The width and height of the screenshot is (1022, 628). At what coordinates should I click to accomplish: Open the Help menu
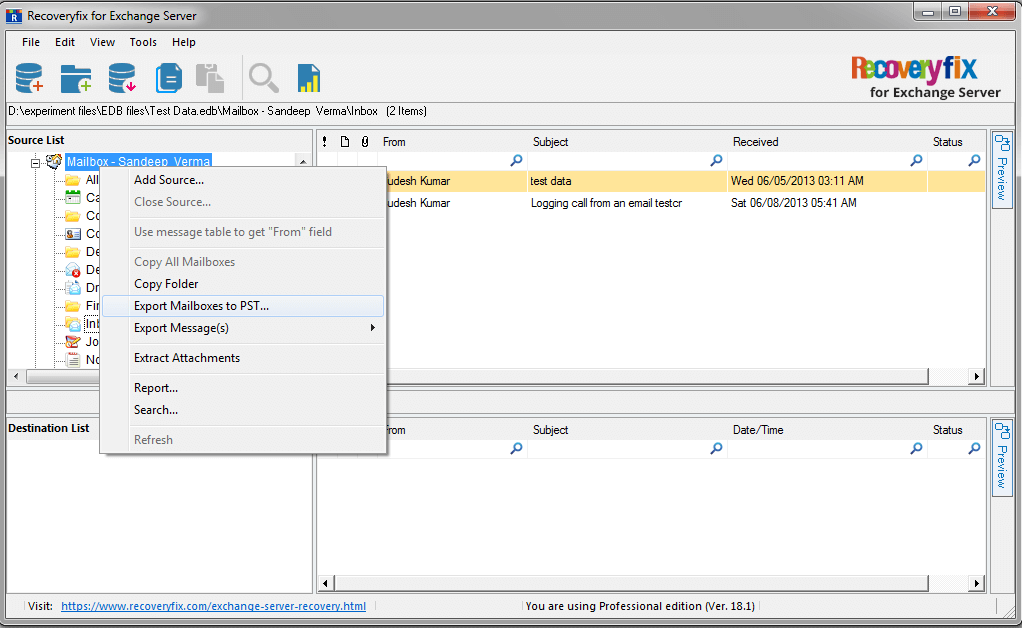[x=184, y=42]
